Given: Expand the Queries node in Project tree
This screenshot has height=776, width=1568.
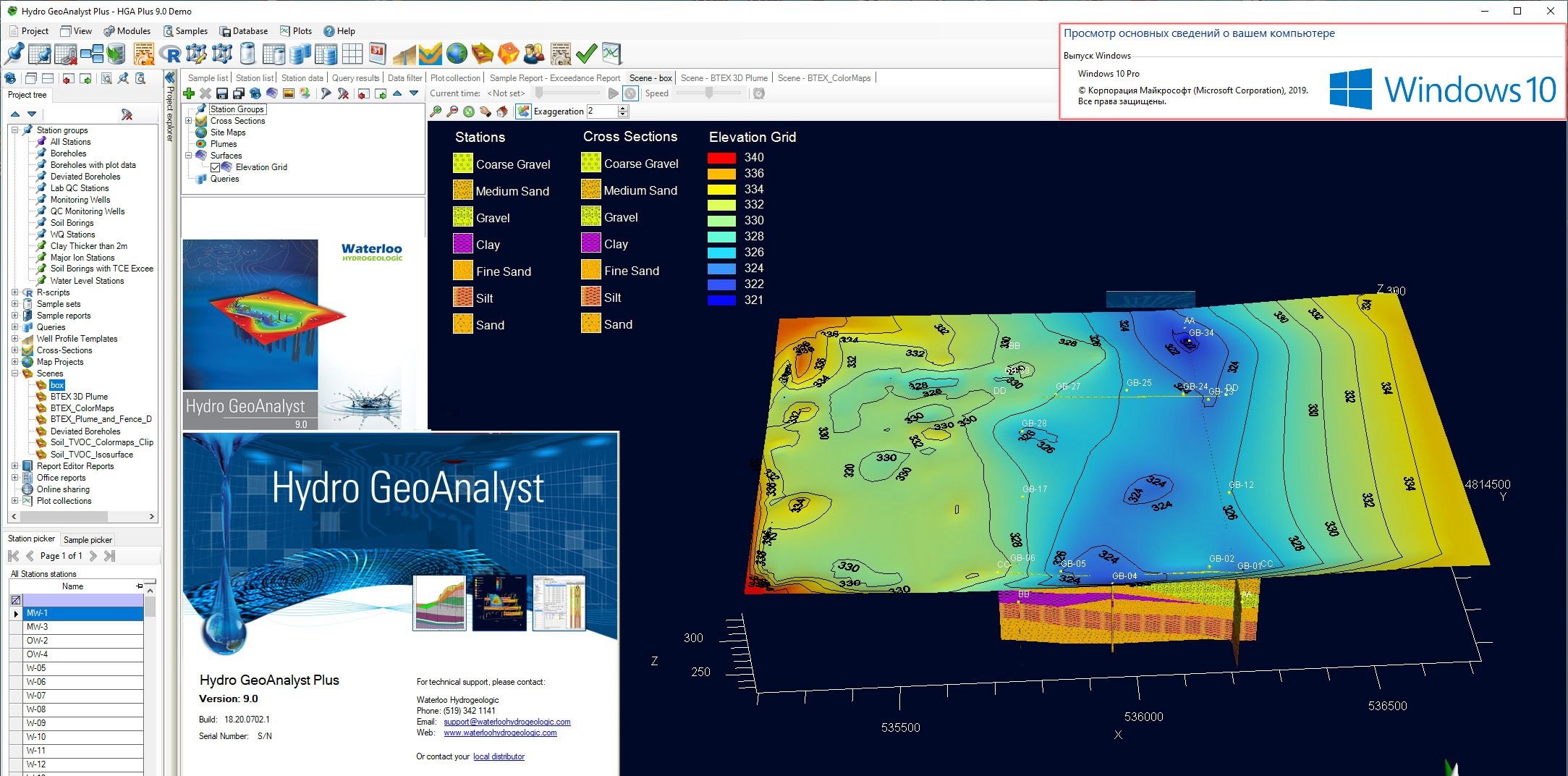Looking at the screenshot, I should [14, 327].
